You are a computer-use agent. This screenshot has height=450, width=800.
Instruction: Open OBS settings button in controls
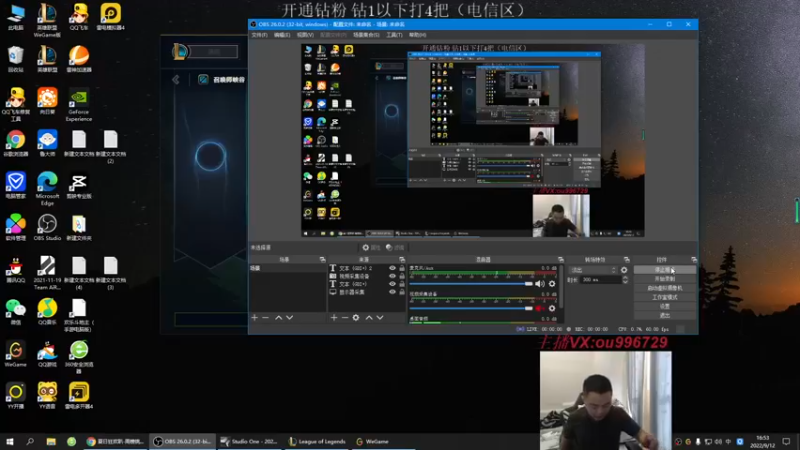664,307
